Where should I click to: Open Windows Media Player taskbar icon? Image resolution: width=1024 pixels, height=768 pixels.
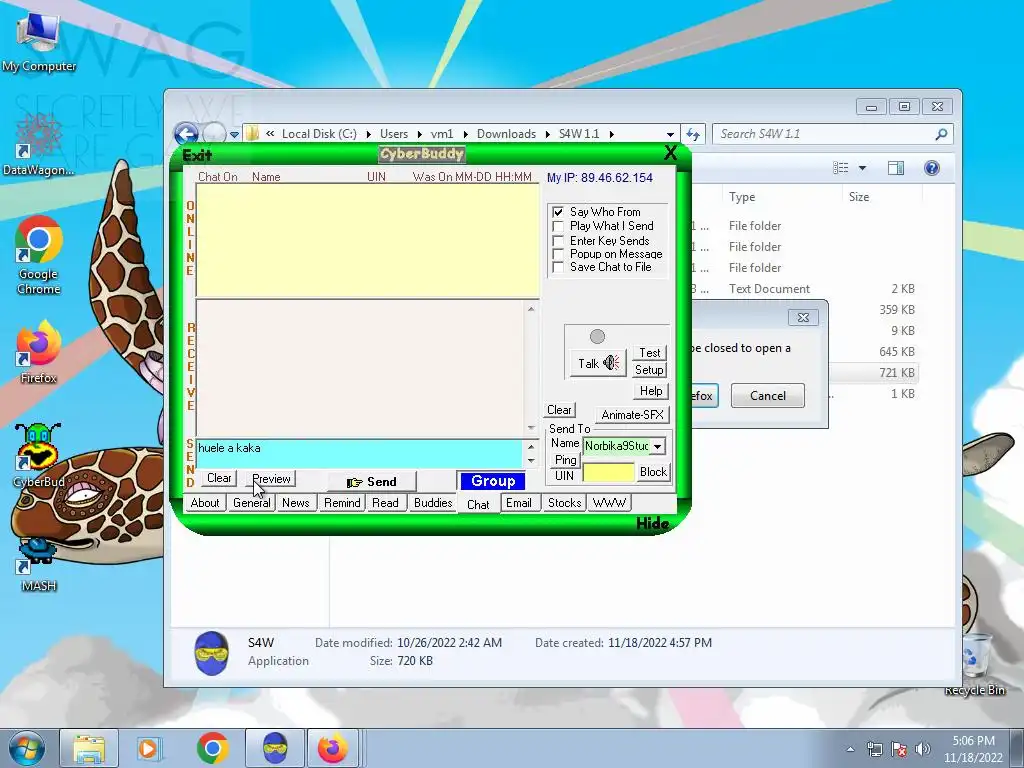(148, 748)
